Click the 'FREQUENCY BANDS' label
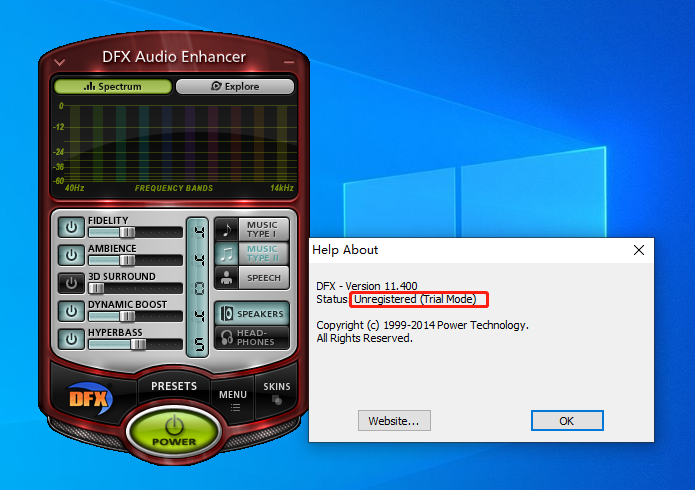The image size is (695, 490). point(174,188)
